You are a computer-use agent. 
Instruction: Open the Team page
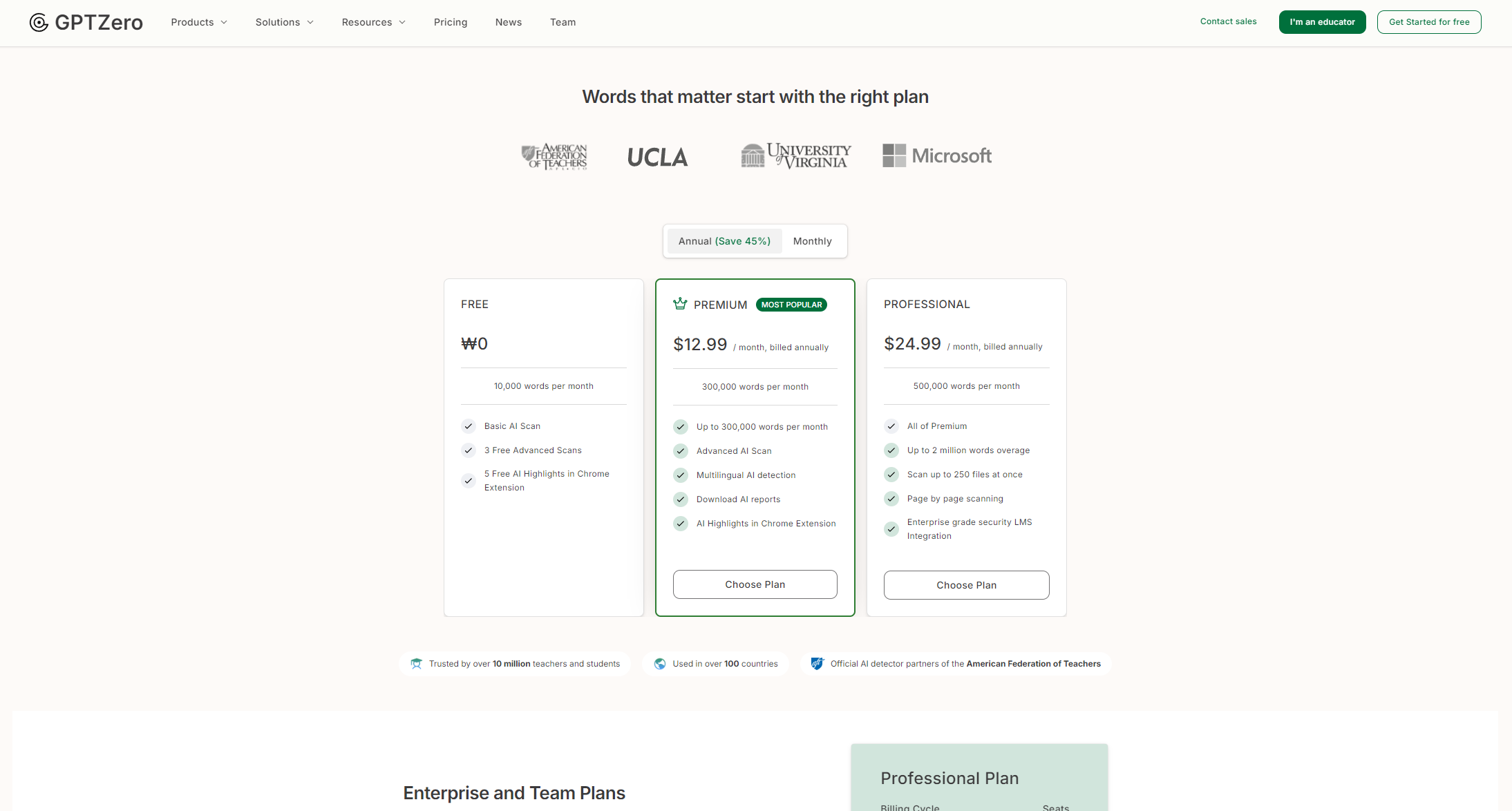(563, 22)
